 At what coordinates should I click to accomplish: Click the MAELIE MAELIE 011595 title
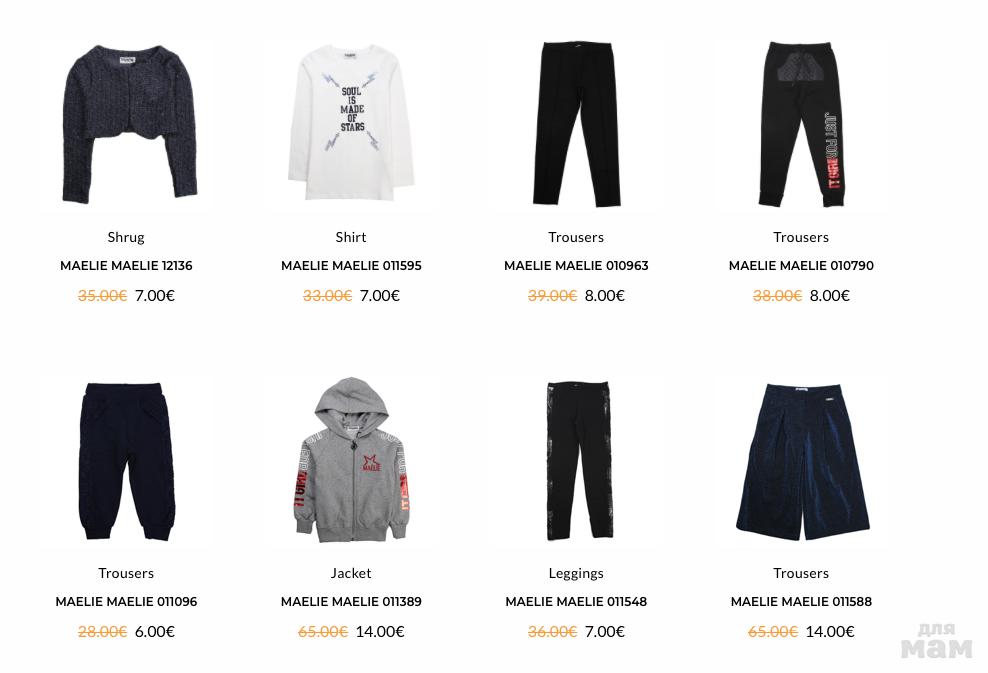point(351,266)
